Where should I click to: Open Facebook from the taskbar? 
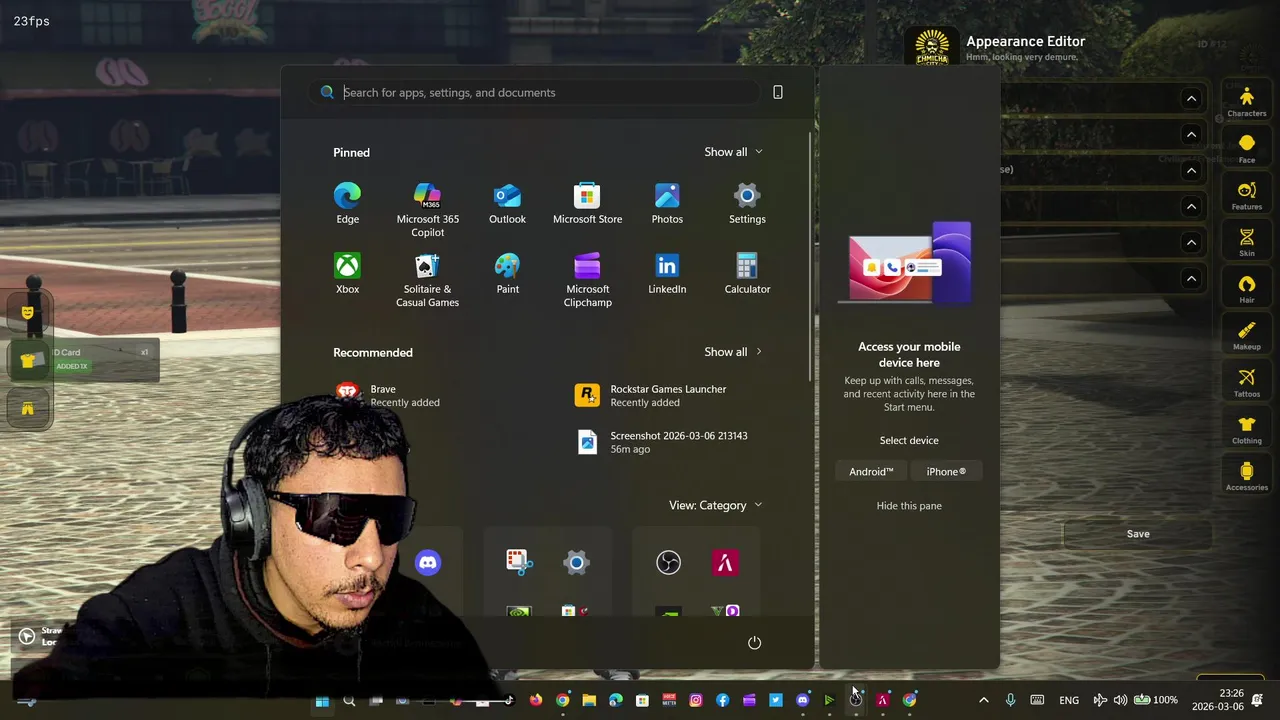(722, 701)
